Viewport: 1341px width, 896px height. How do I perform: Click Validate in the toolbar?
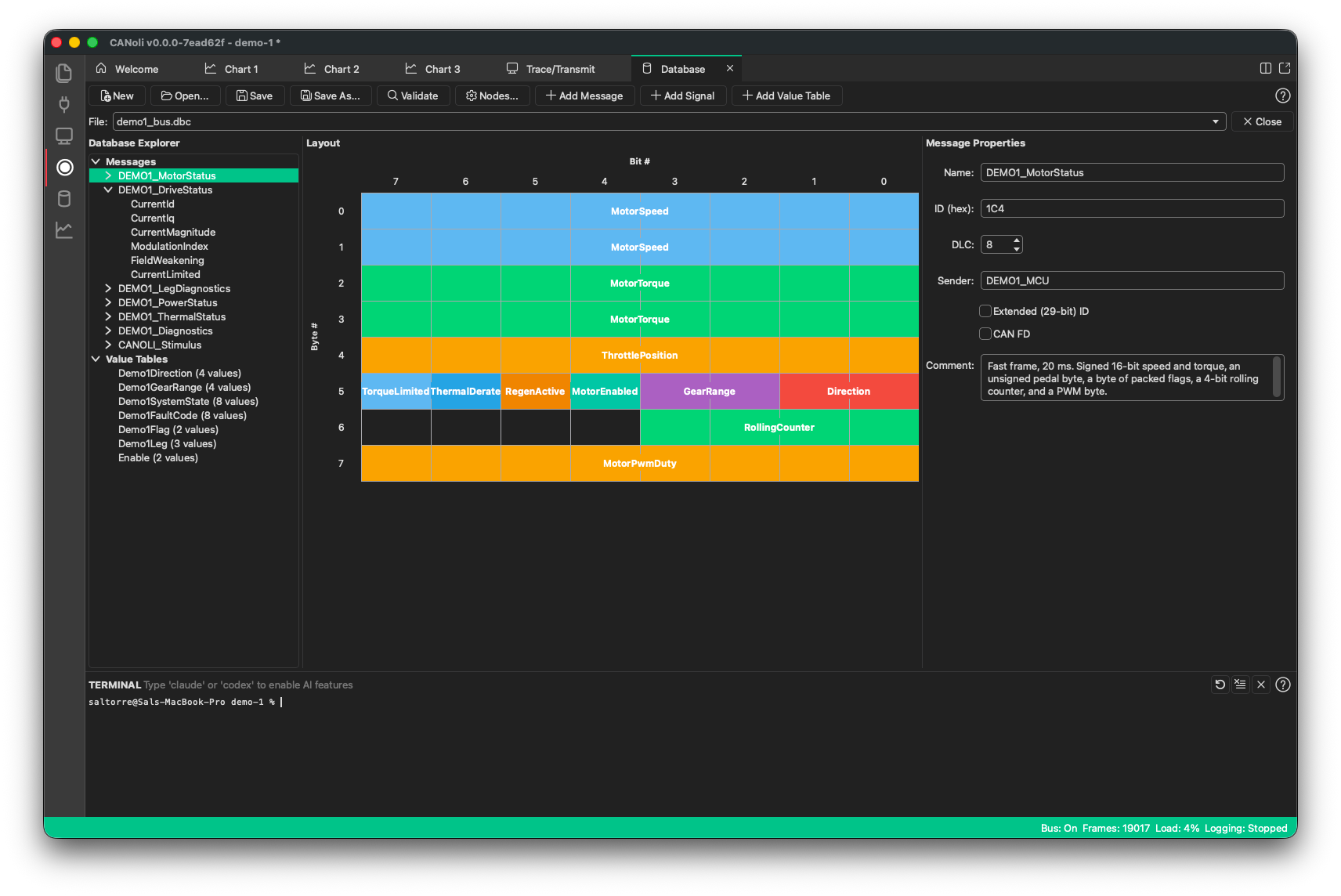[413, 96]
